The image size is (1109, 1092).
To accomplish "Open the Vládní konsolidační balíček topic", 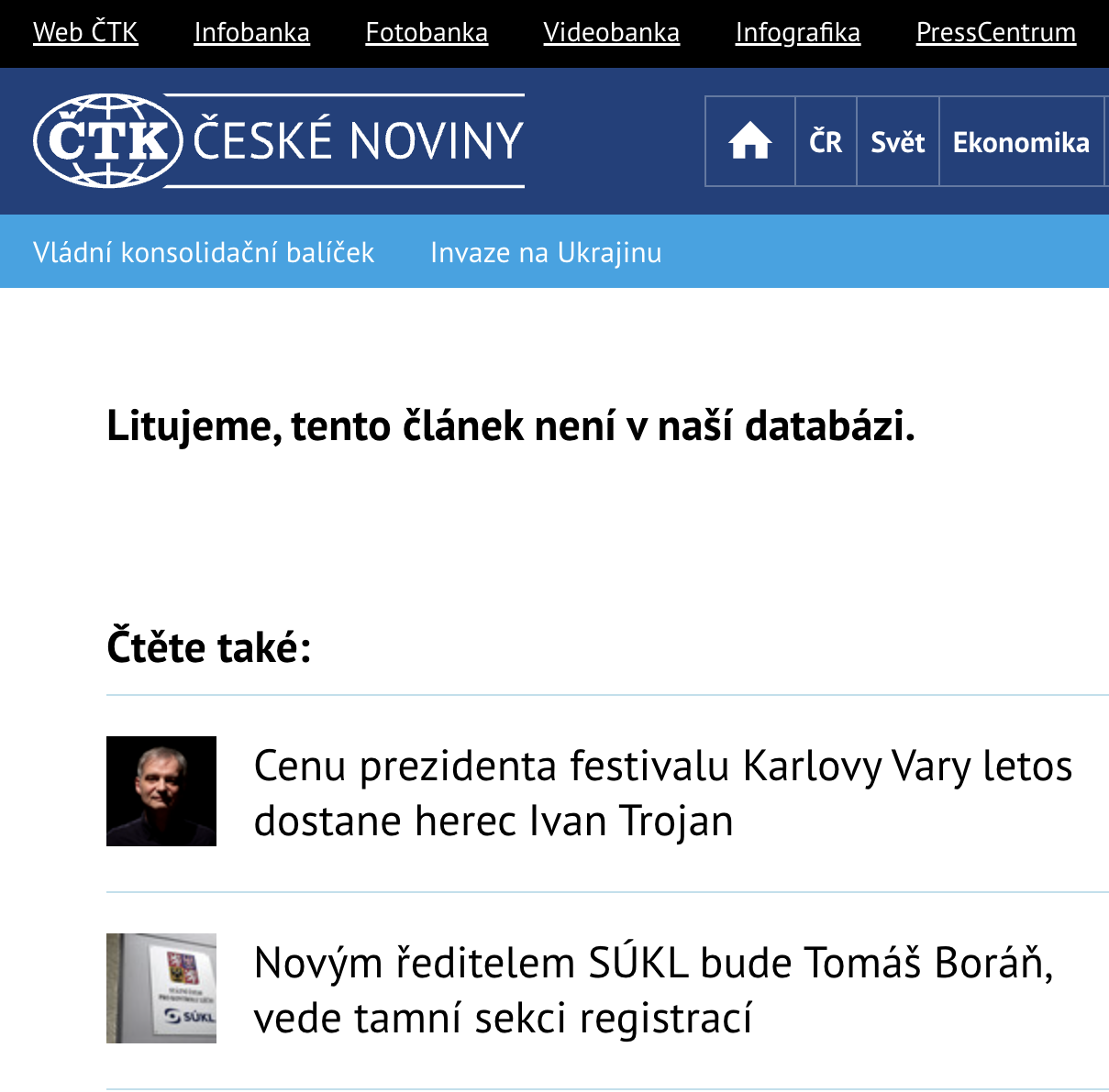I will [204, 252].
